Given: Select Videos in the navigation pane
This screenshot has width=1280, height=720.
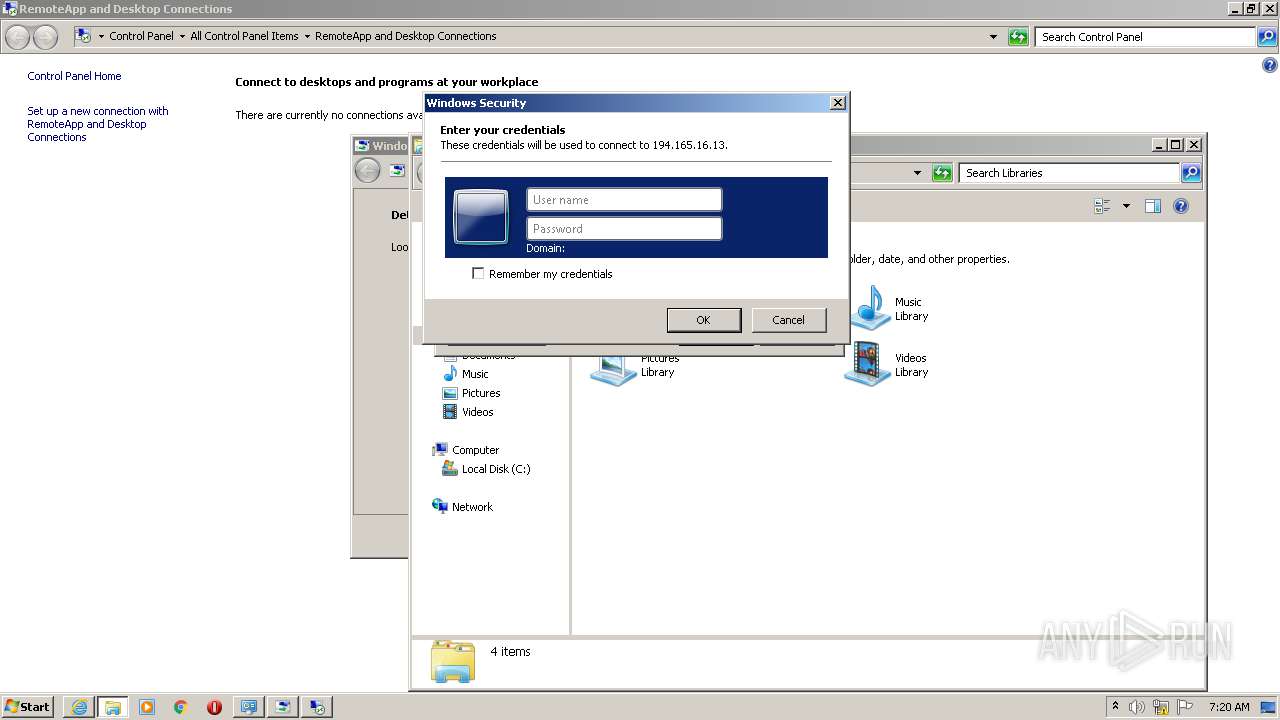Looking at the screenshot, I should tap(468, 412).
